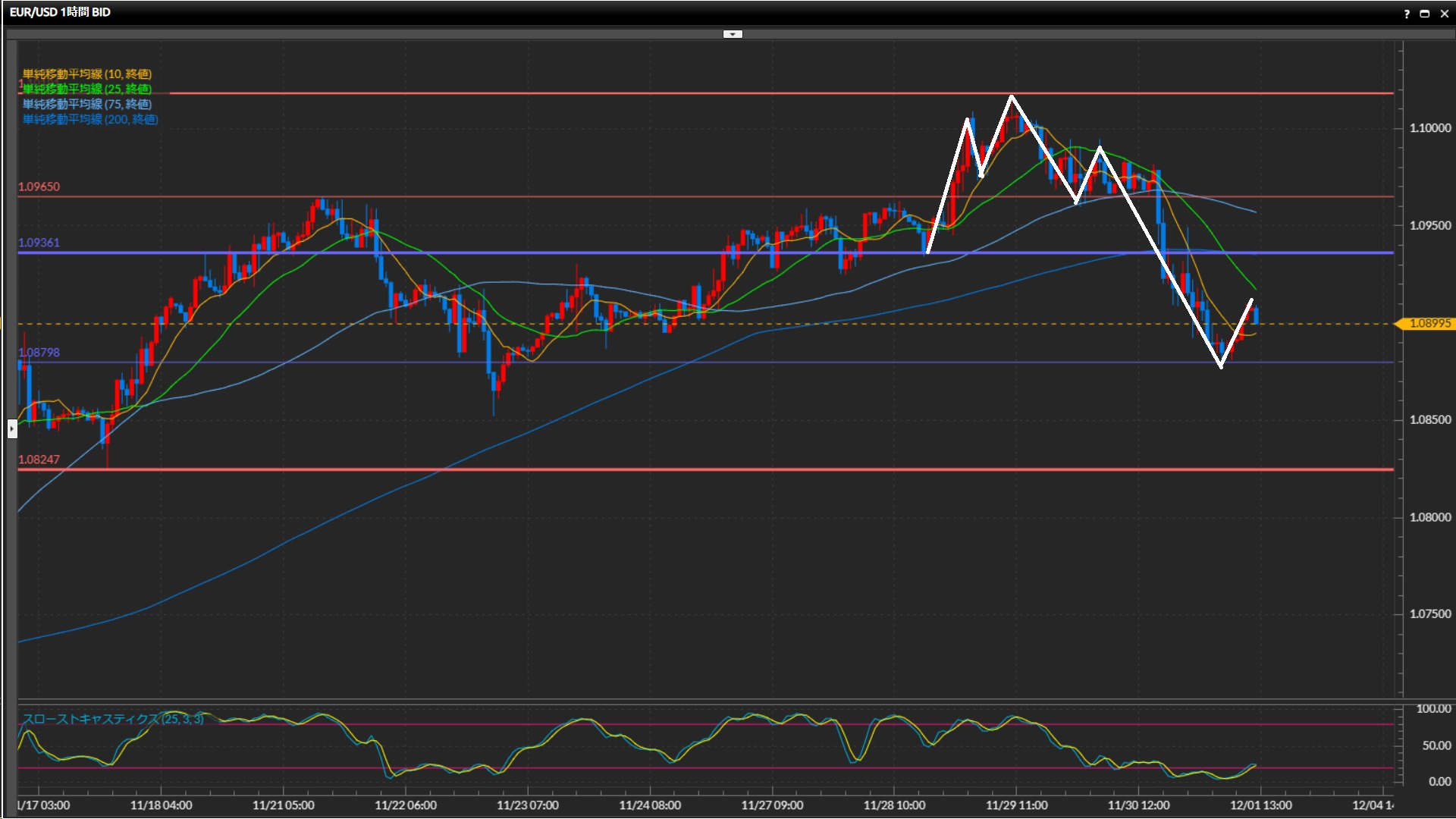1456x819 pixels.
Task: Click the 100.00 stochastics scale label
Action: (x=1432, y=709)
